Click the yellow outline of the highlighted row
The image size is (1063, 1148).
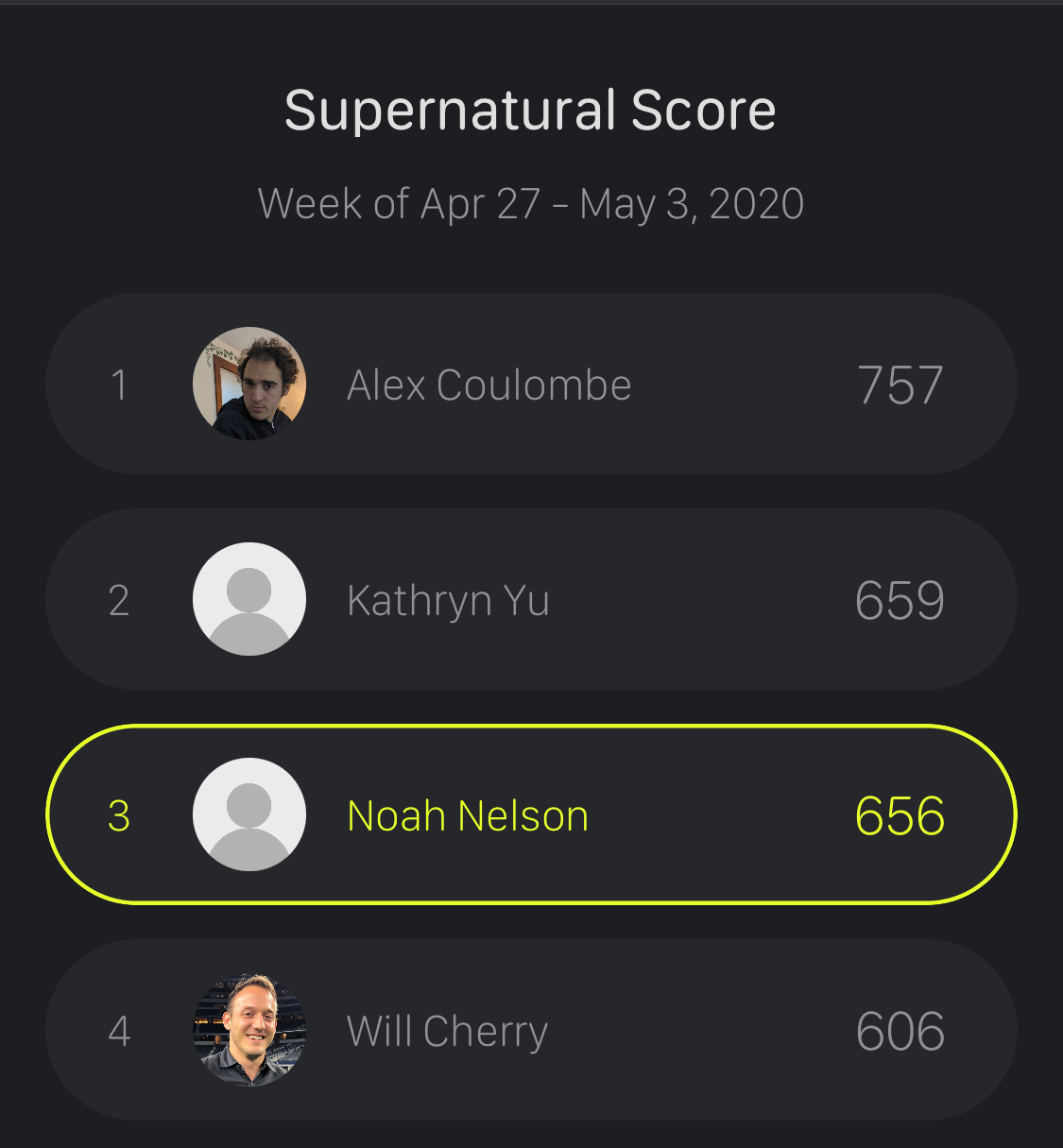(531, 727)
